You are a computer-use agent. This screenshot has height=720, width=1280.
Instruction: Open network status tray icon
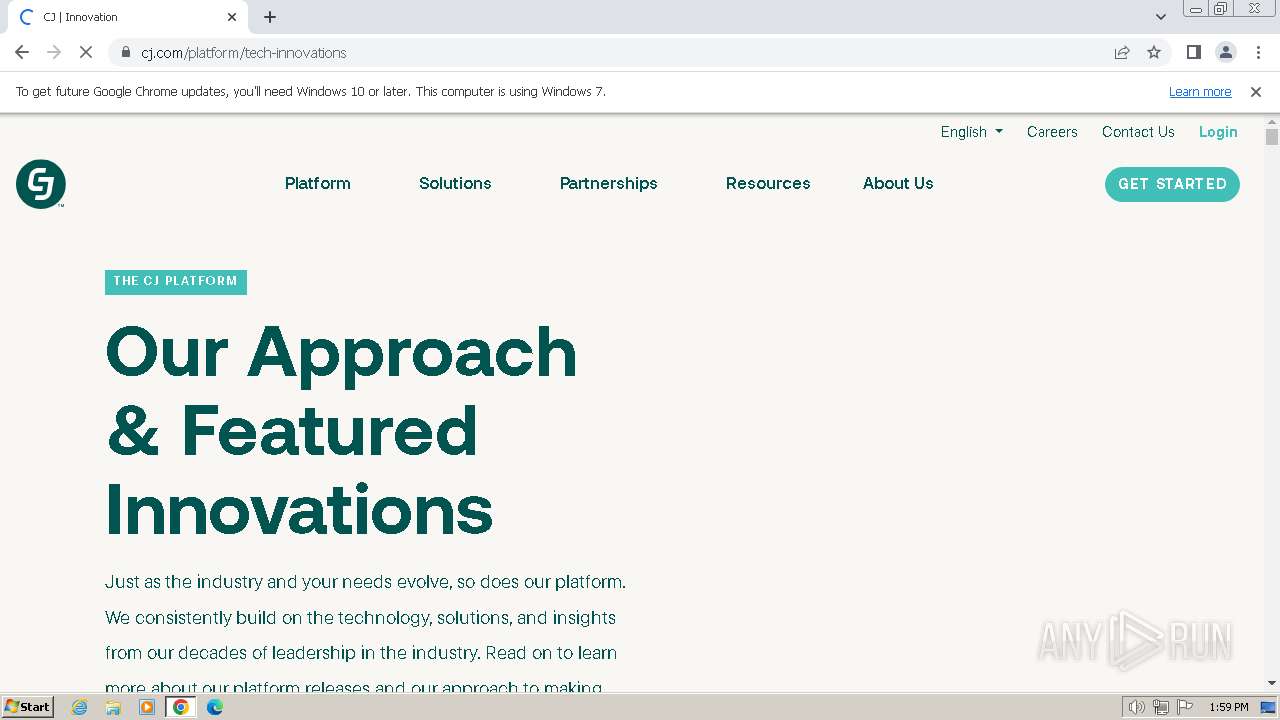[1161, 707]
